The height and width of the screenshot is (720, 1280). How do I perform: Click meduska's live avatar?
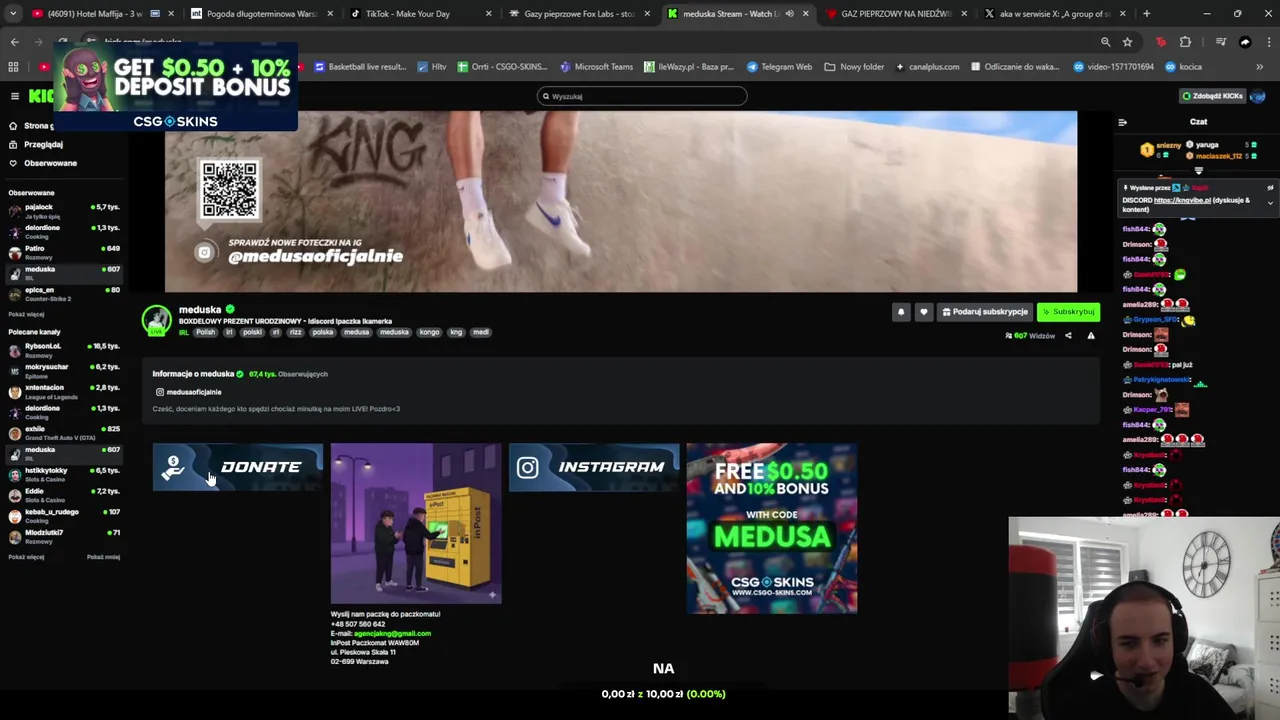[156, 320]
